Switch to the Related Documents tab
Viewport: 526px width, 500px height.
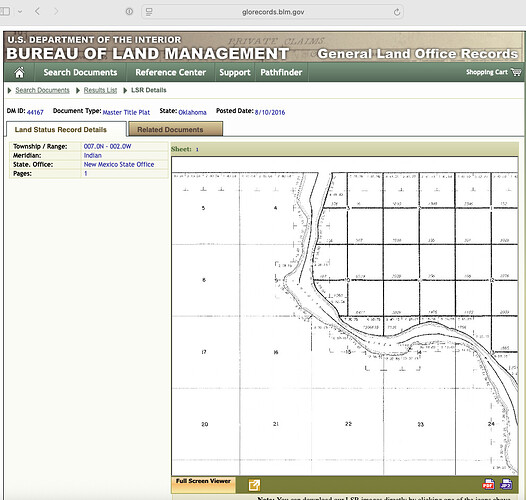click(175, 129)
